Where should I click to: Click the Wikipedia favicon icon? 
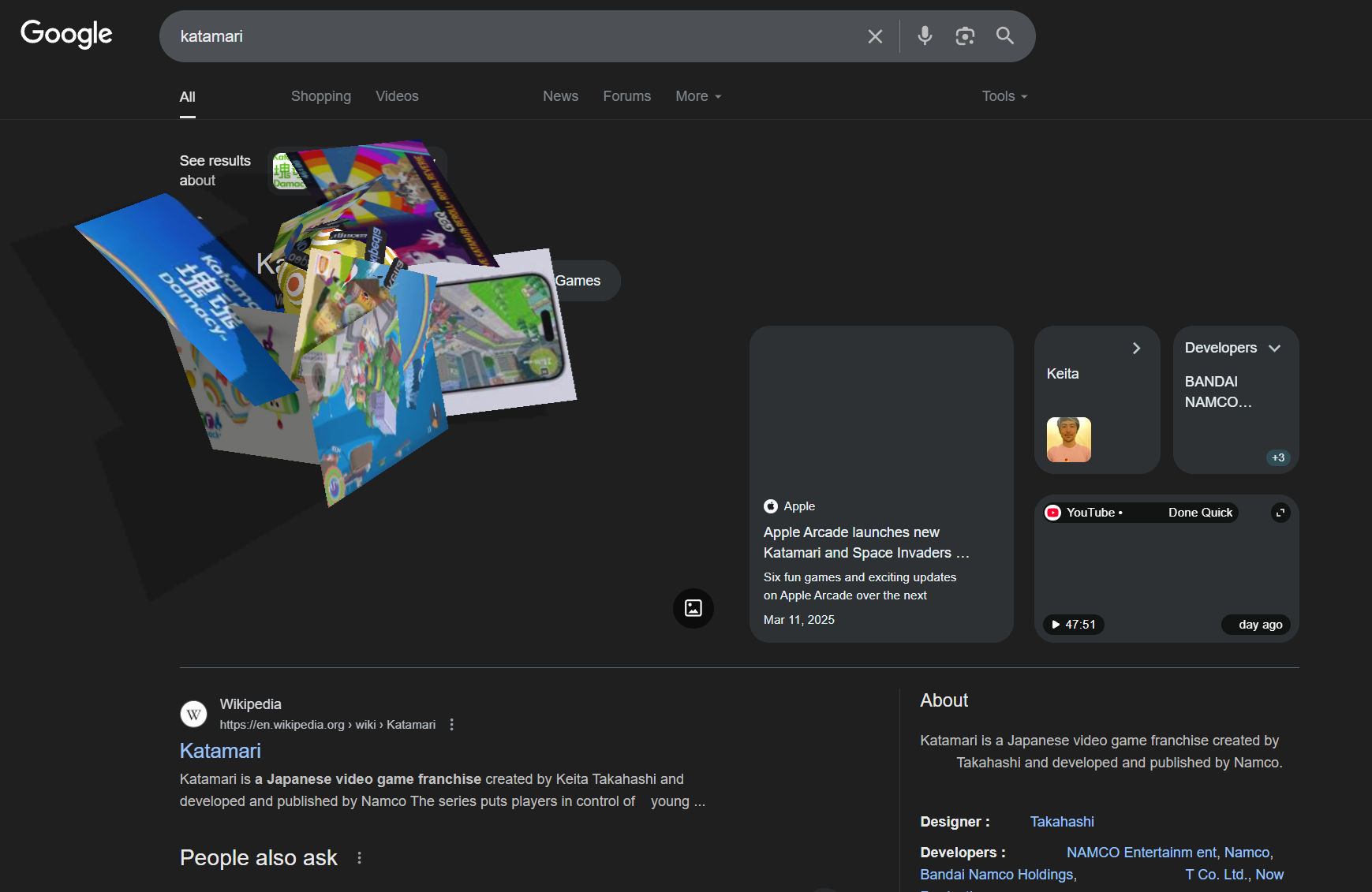[194, 715]
